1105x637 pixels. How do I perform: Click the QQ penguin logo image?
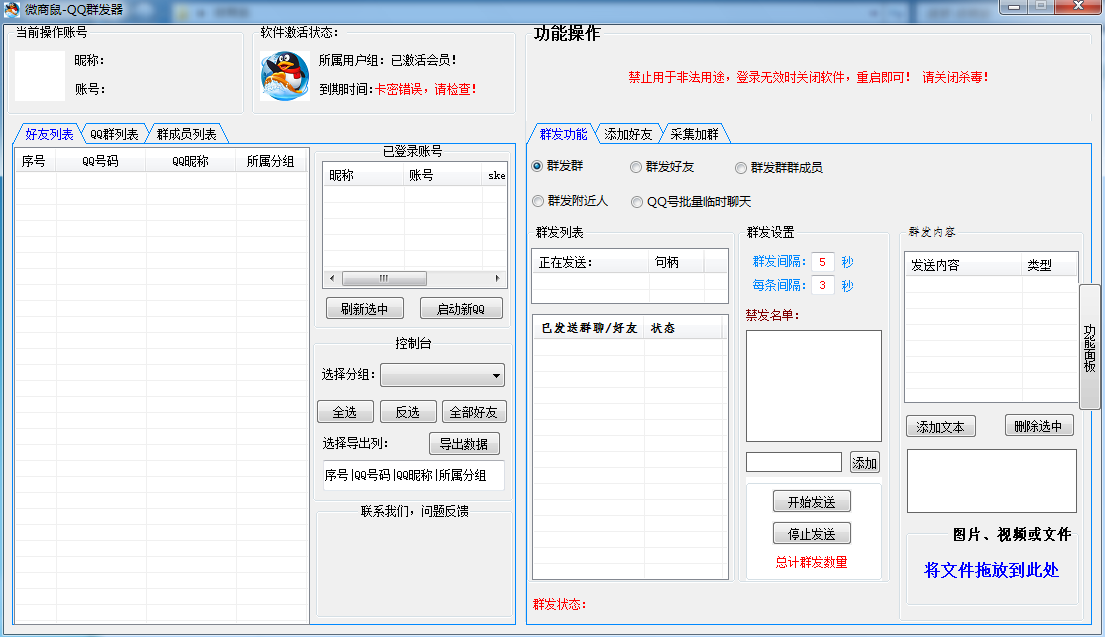(x=285, y=75)
